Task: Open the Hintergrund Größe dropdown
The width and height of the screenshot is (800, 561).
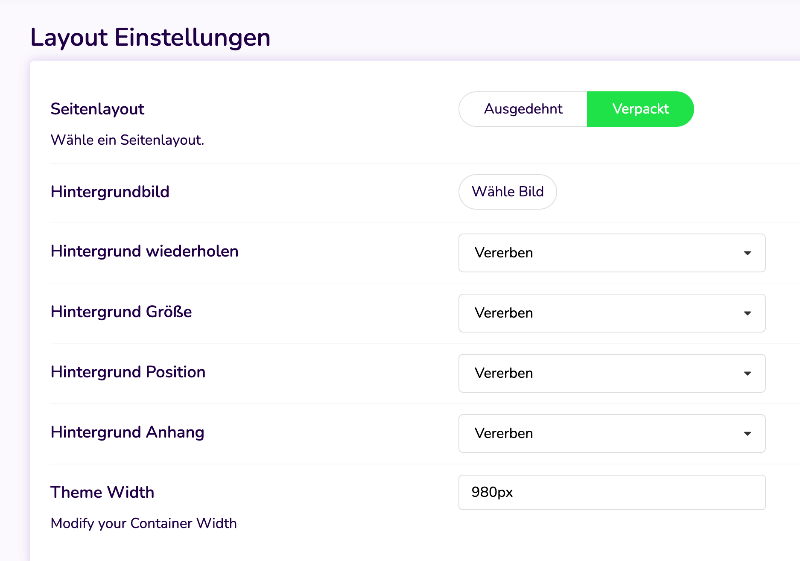Action: click(612, 313)
